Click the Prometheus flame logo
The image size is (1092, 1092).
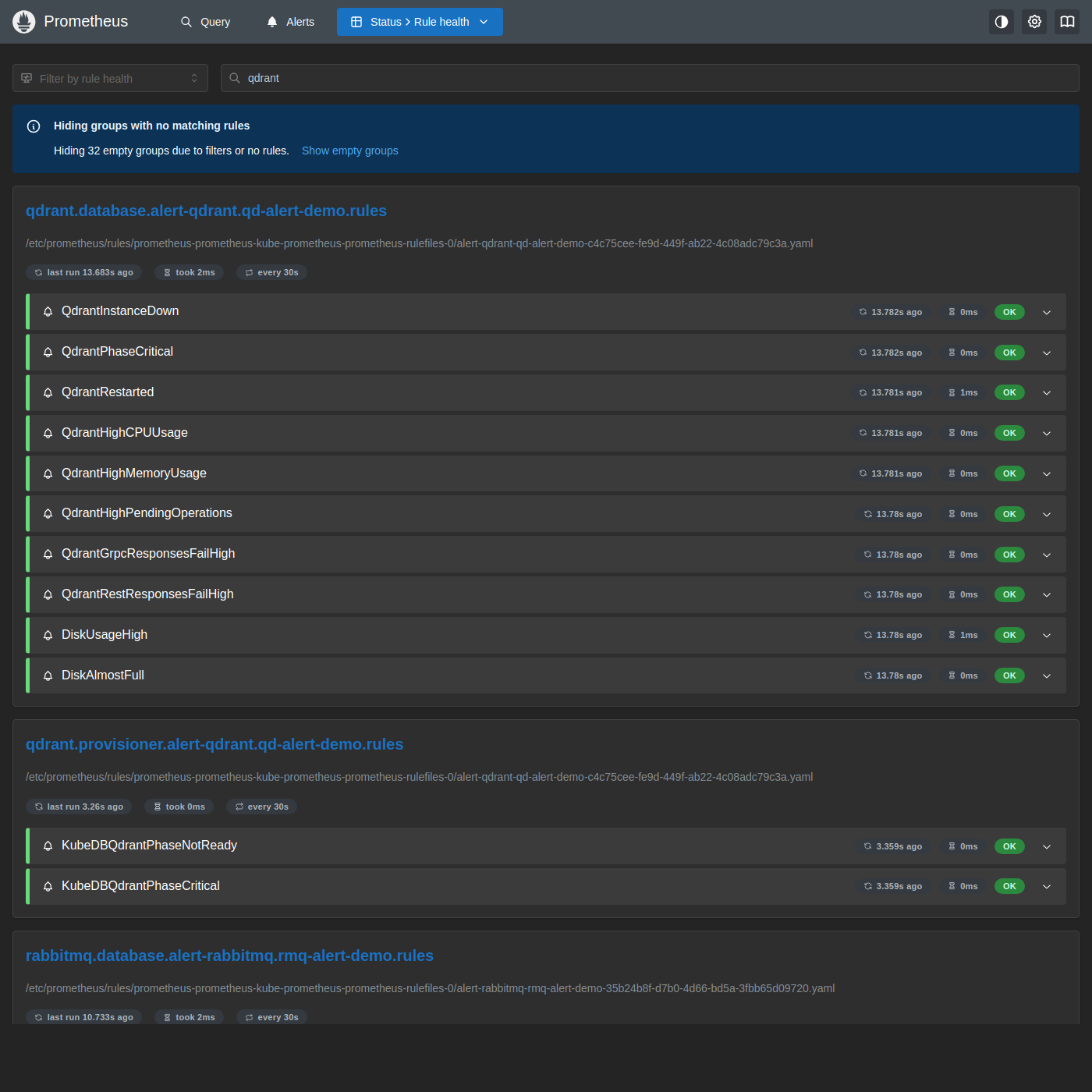[x=24, y=22]
